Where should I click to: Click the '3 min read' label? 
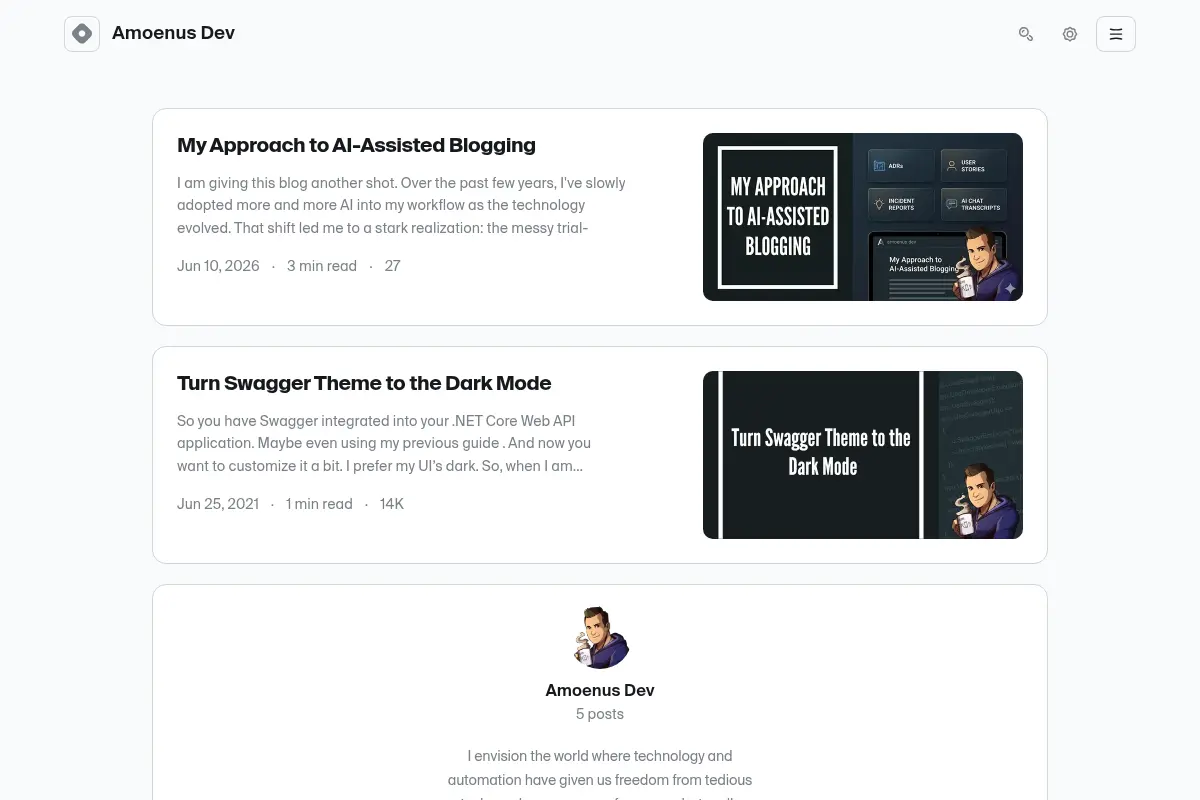click(322, 266)
